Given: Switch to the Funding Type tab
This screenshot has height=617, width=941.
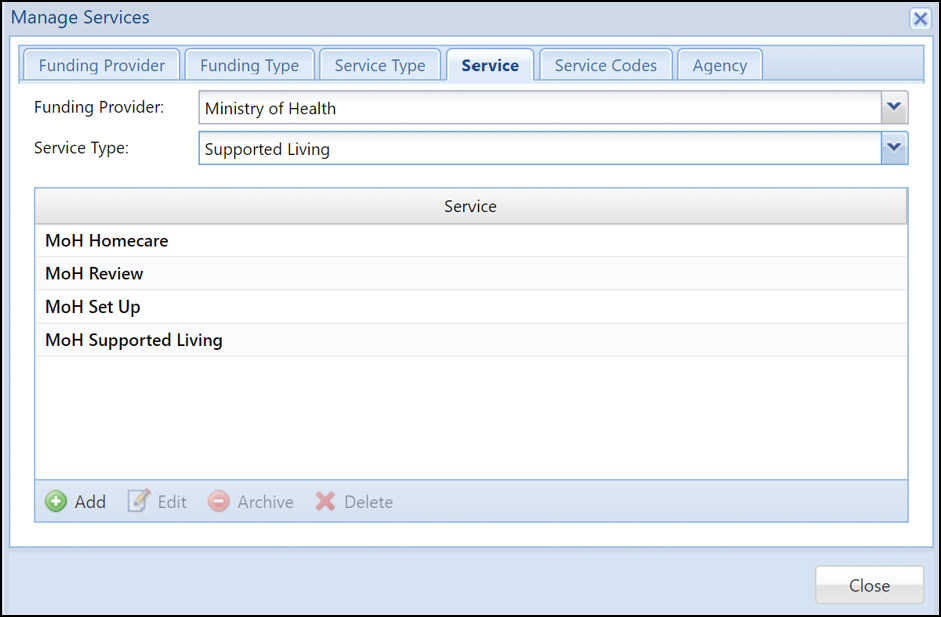Looking at the screenshot, I should (249, 65).
